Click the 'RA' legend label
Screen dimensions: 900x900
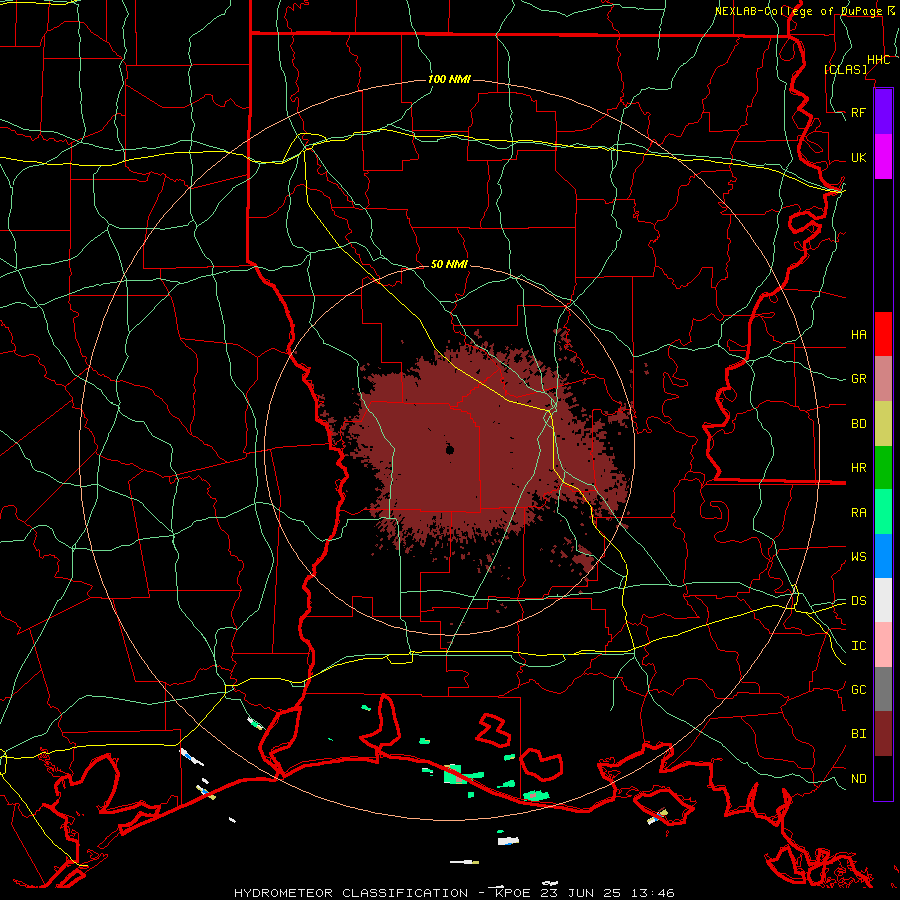[x=858, y=512]
